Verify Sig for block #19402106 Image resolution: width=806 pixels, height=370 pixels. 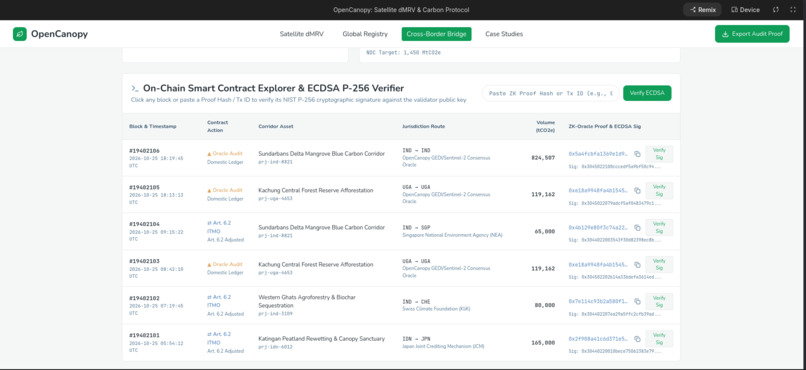(659, 154)
